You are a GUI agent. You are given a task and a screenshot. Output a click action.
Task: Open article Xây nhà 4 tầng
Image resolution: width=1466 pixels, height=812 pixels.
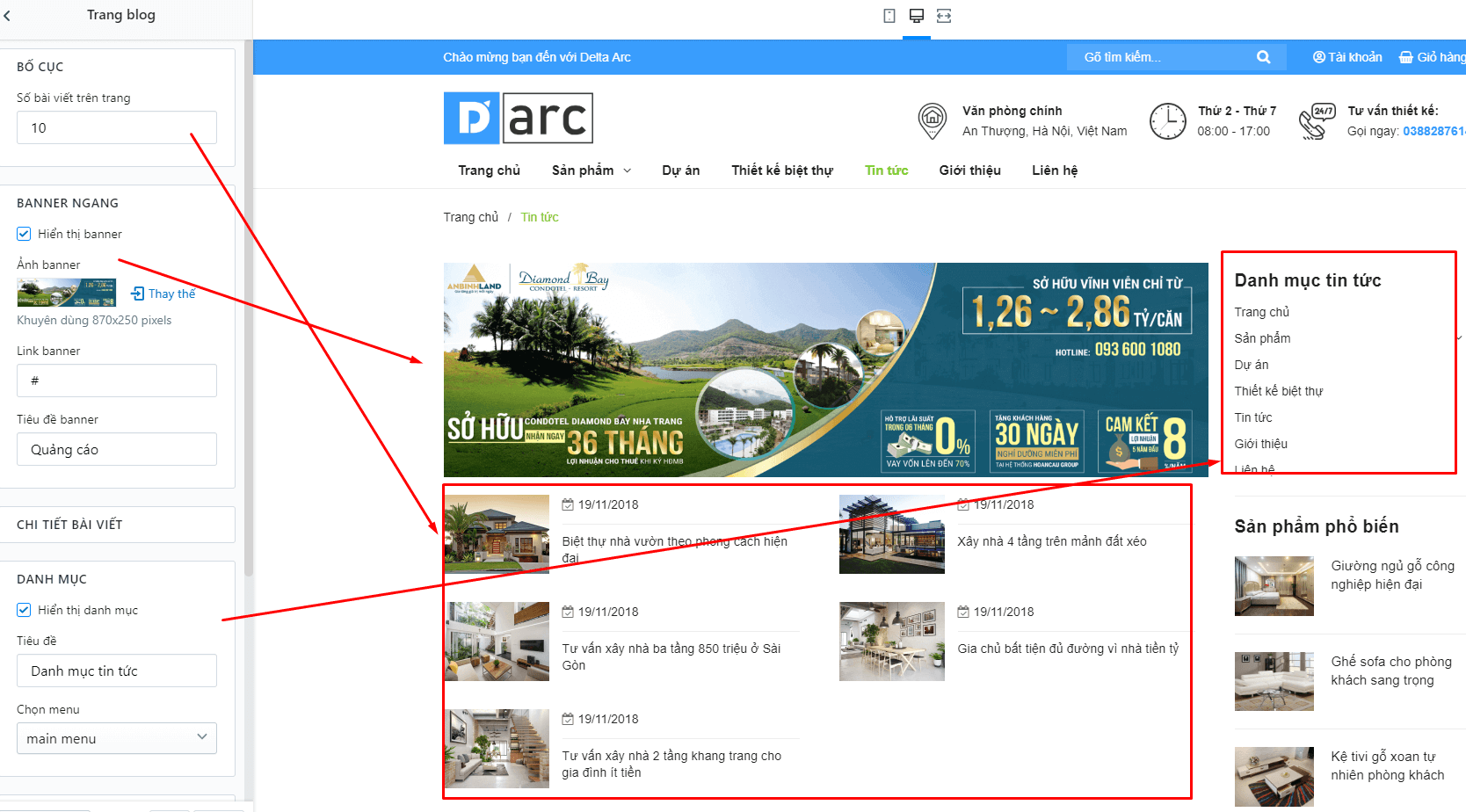[x=1052, y=541]
